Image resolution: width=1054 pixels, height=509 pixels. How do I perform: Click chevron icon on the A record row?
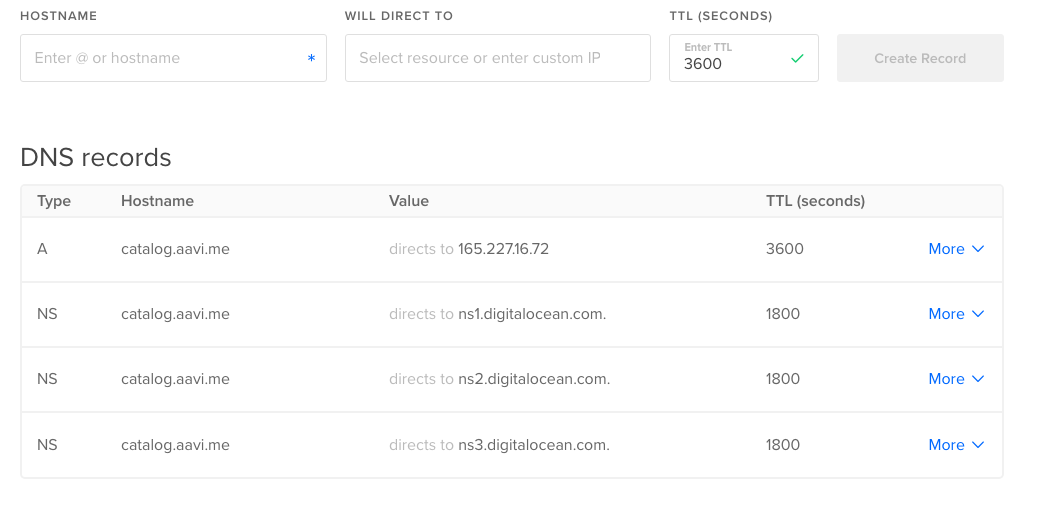[x=978, y=249]
